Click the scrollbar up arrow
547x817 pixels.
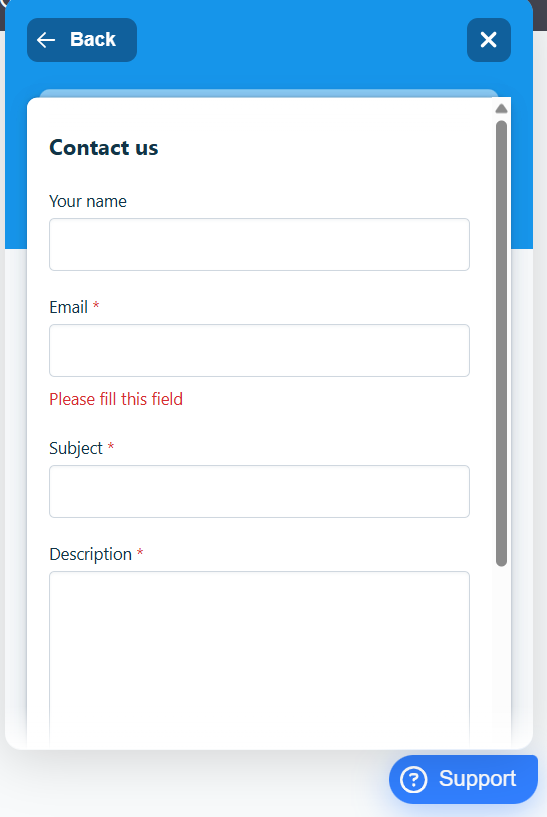click(x=501, y=108)
